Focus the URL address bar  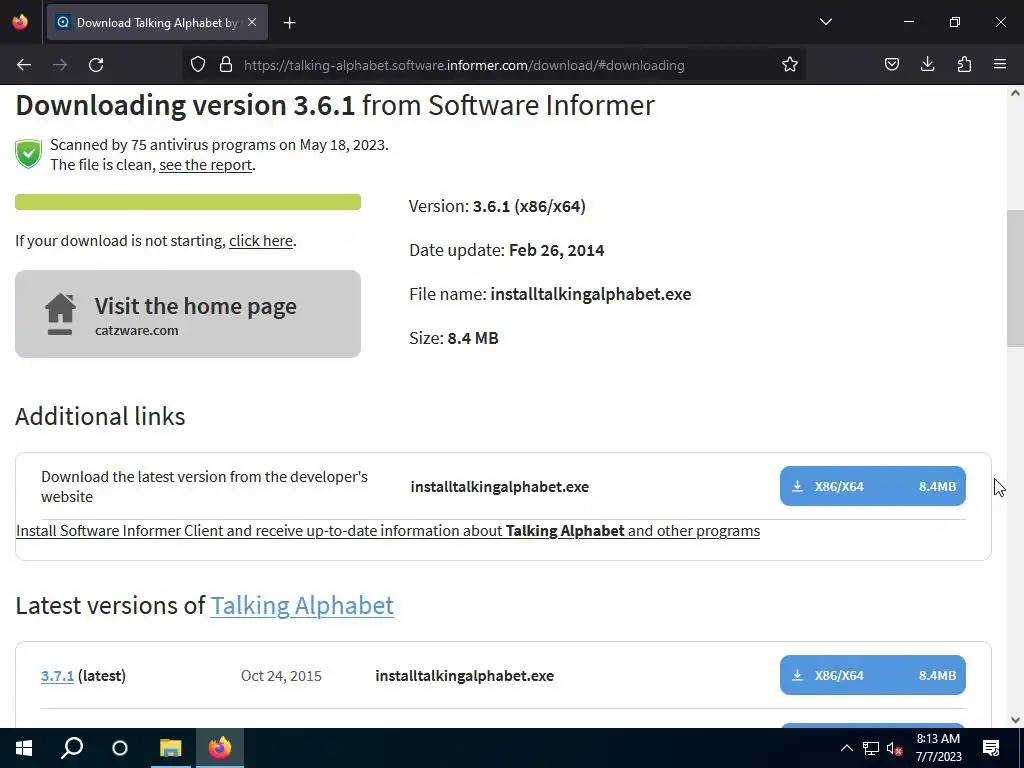click(x=496, y=65)
